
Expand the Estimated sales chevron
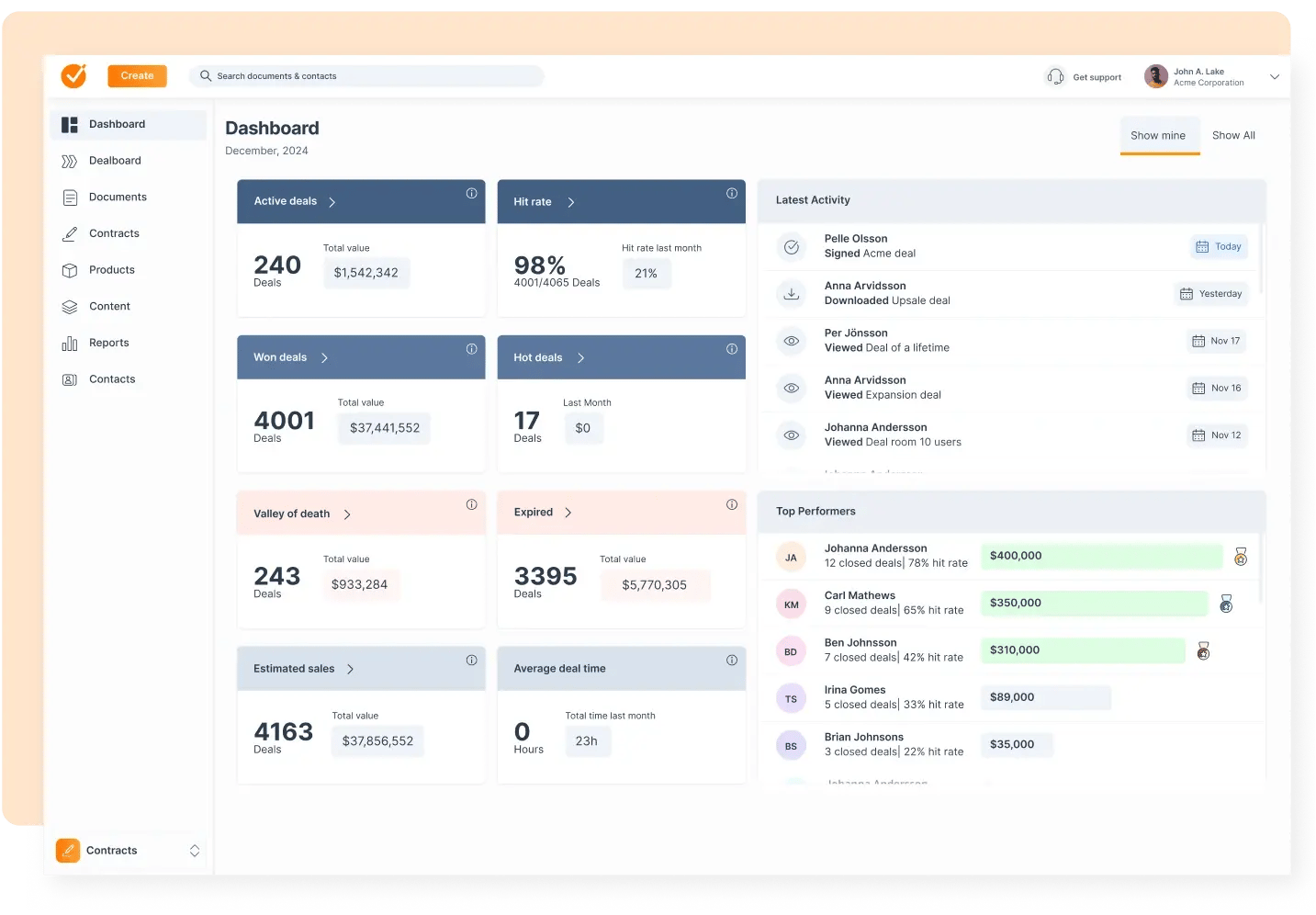pos(350,670)
